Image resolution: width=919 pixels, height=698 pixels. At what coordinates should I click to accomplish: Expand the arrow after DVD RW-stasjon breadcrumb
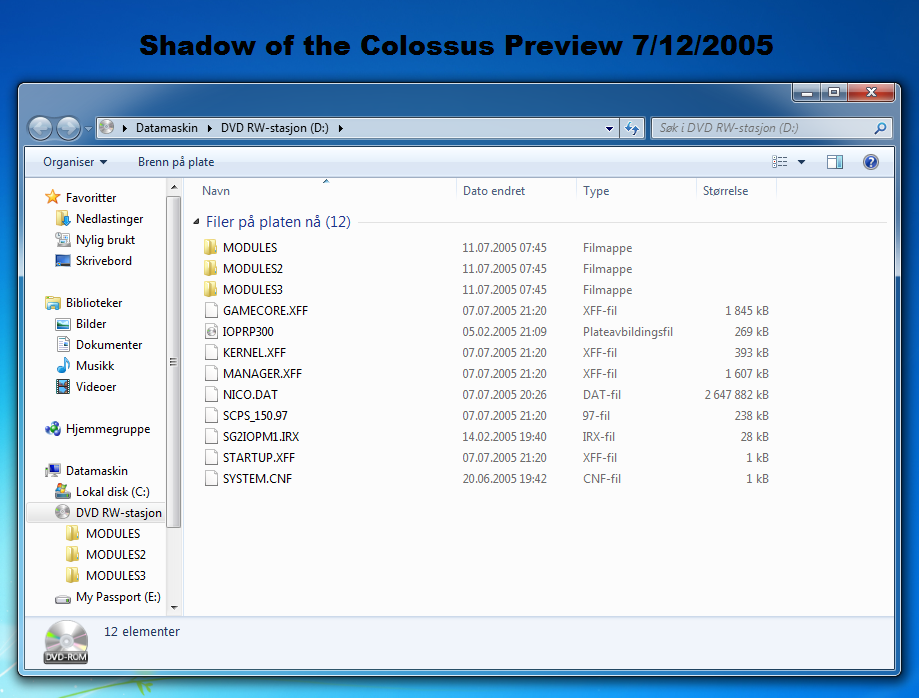(341, 128)
